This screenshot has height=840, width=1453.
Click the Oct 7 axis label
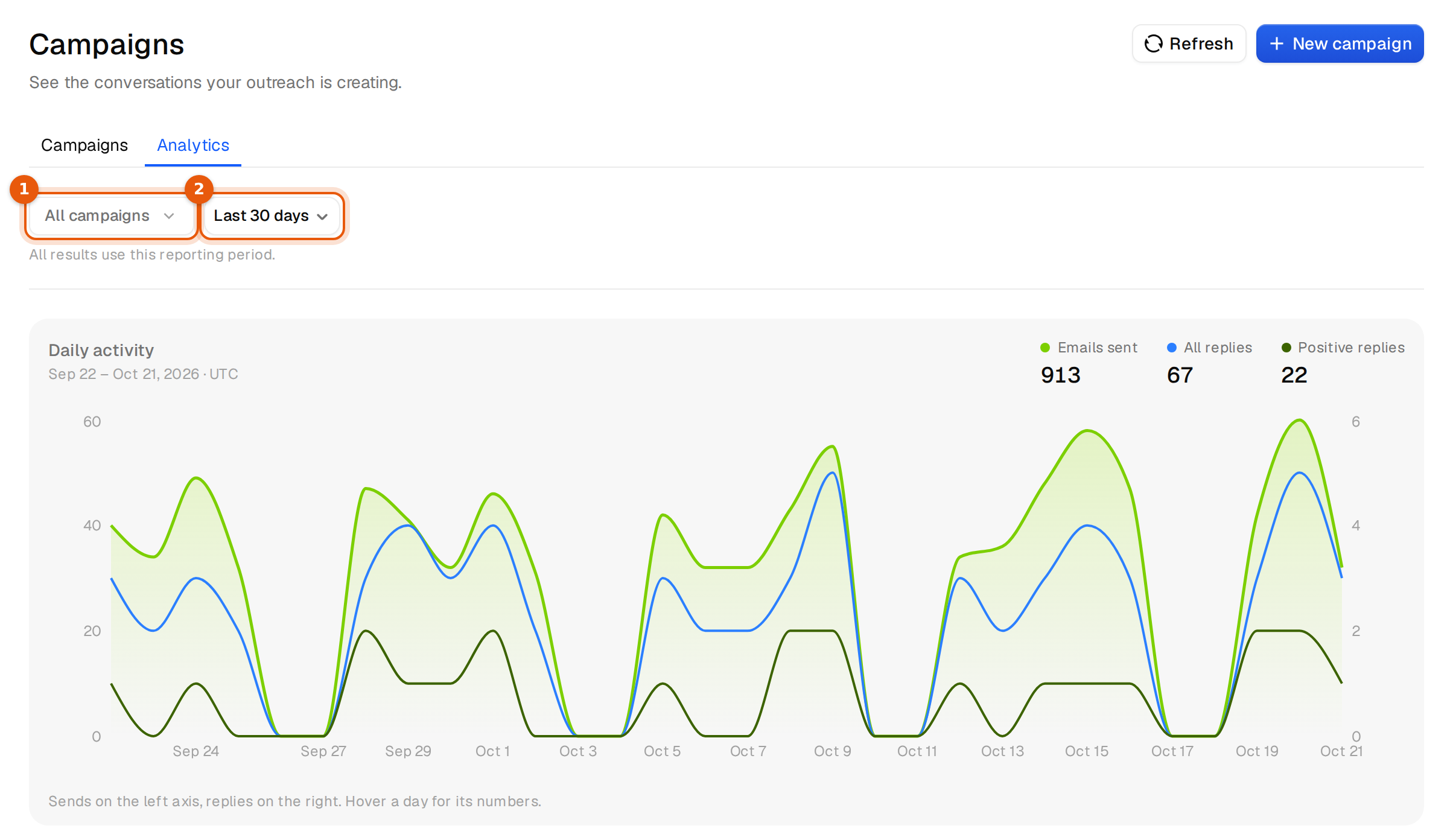click(x=748, y=751)
